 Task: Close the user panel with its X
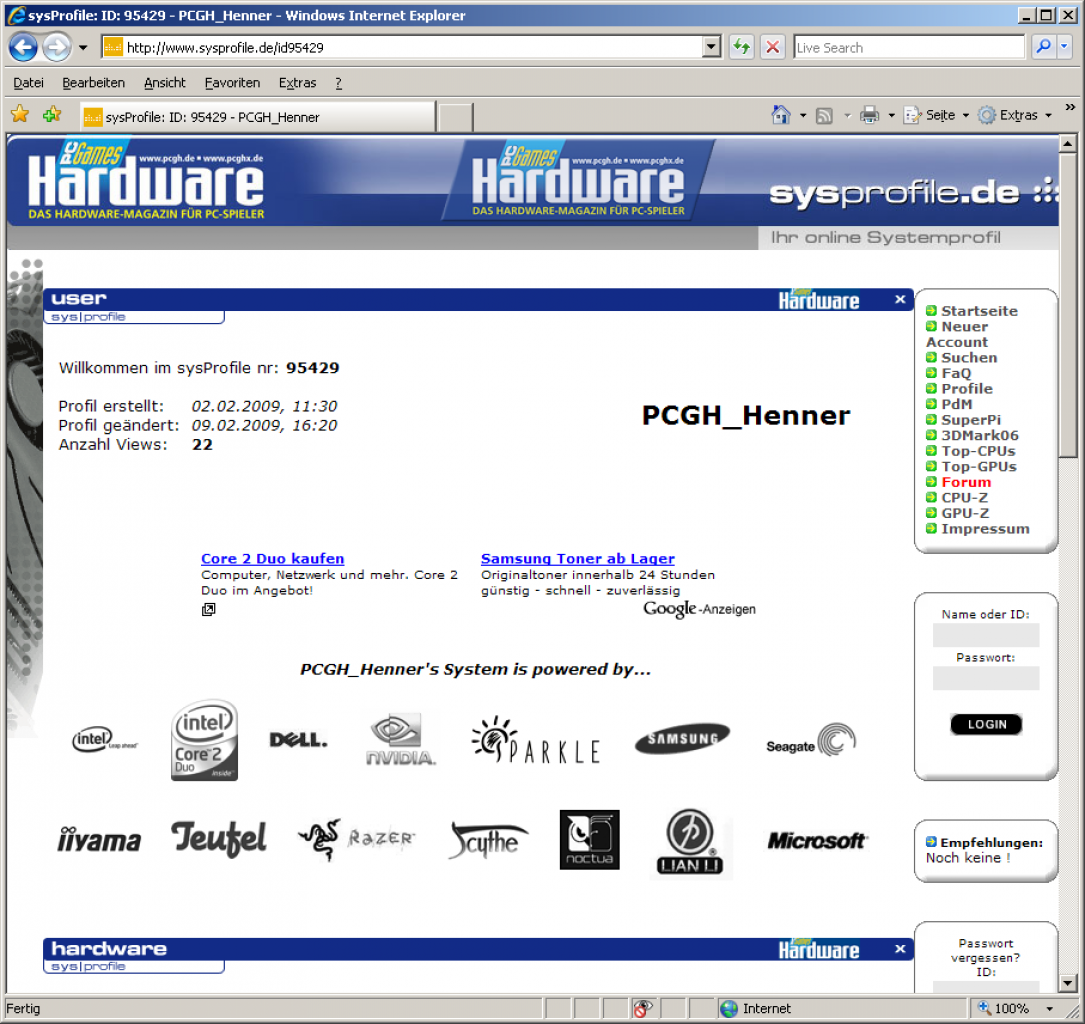tap(900, 300)
